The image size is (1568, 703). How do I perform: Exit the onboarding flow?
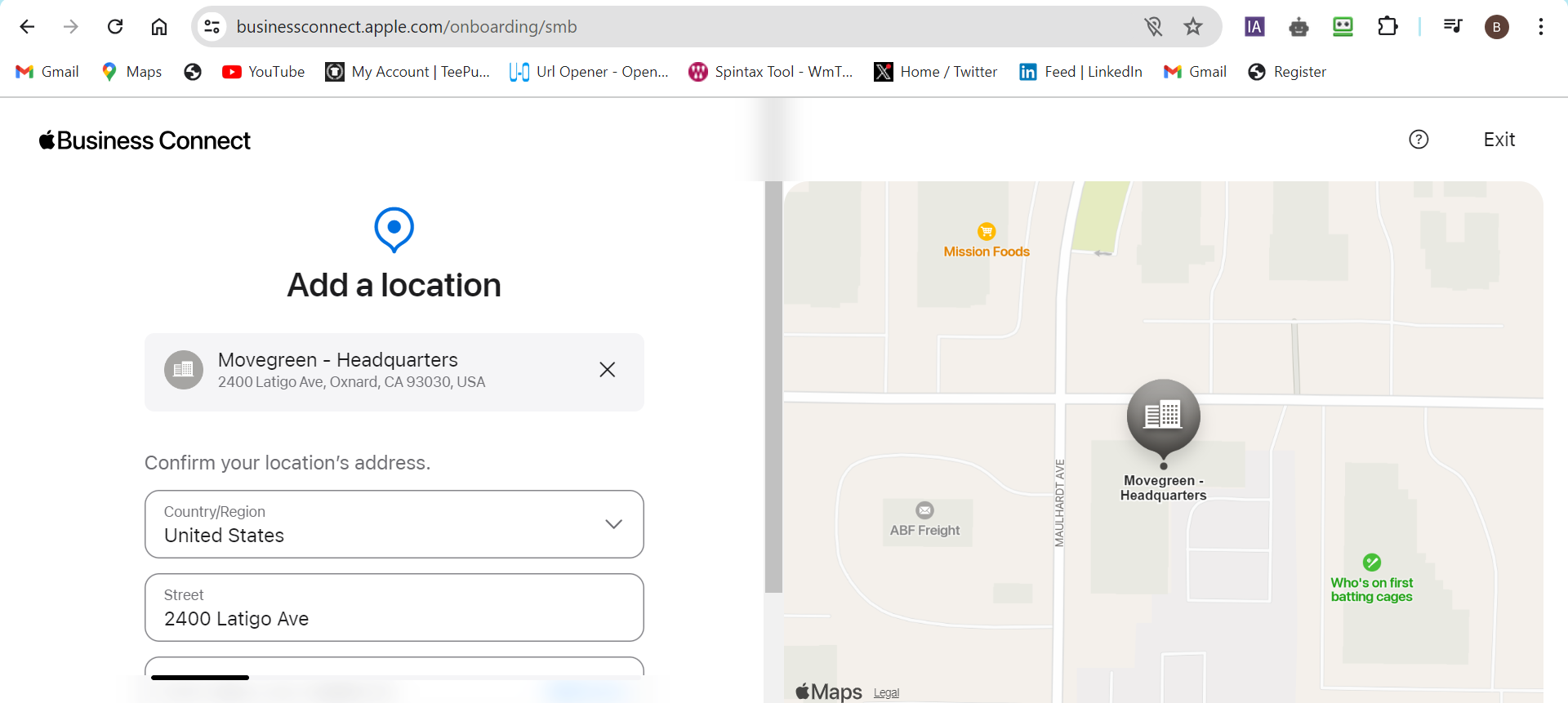(x=1499, y=140)
